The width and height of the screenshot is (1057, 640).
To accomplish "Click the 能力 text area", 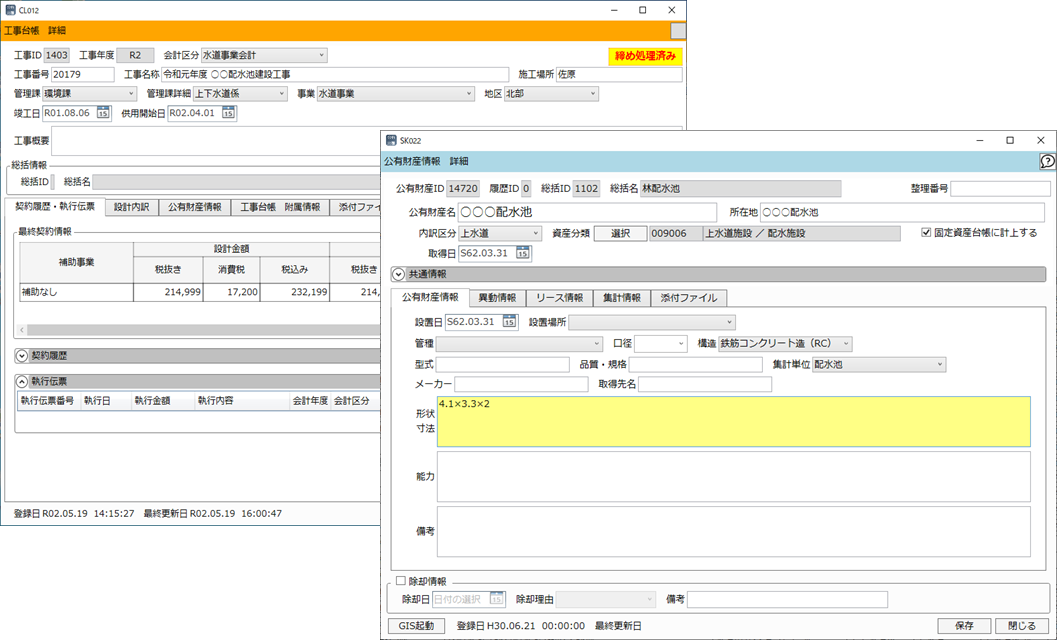I will coord(733,477).
